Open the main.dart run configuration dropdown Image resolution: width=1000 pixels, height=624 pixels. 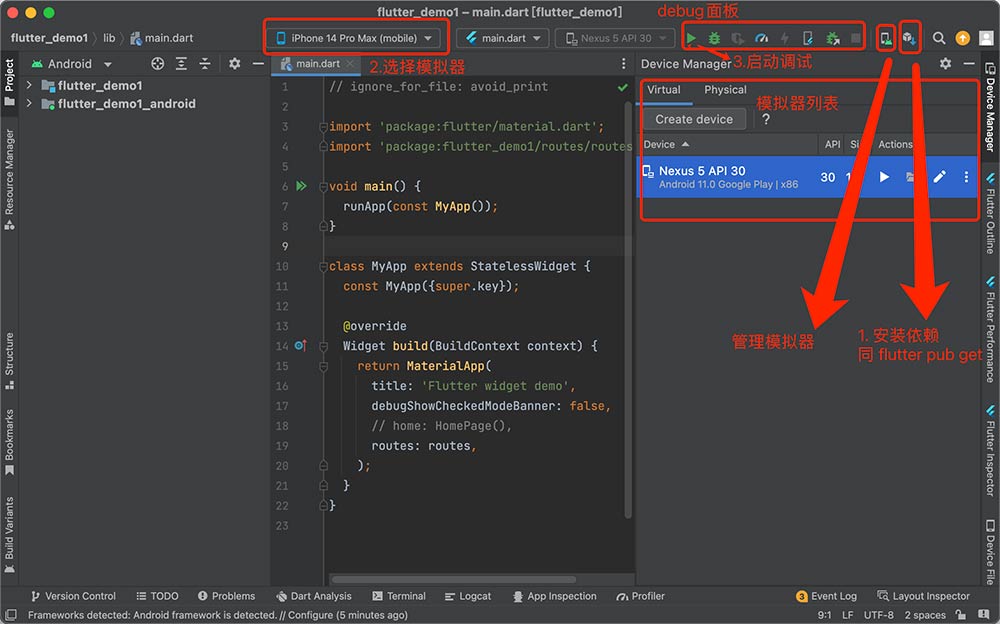click(x=502, y=38)
